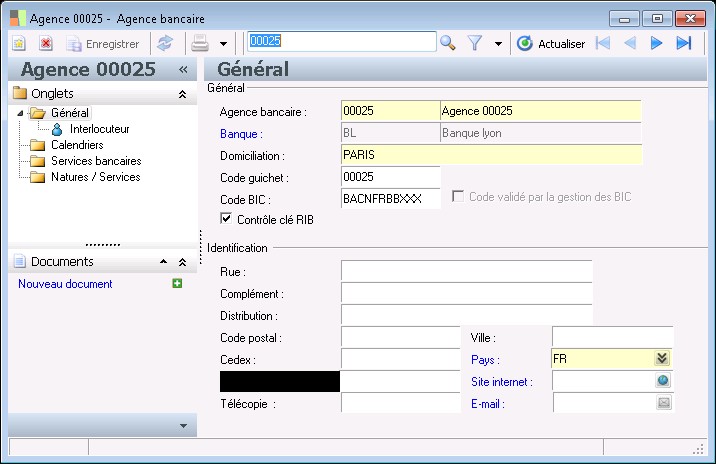Open the Site internet globe icon
Image resolution: width=716 pixels, height=464 pixels.
(x=663, y=381)
